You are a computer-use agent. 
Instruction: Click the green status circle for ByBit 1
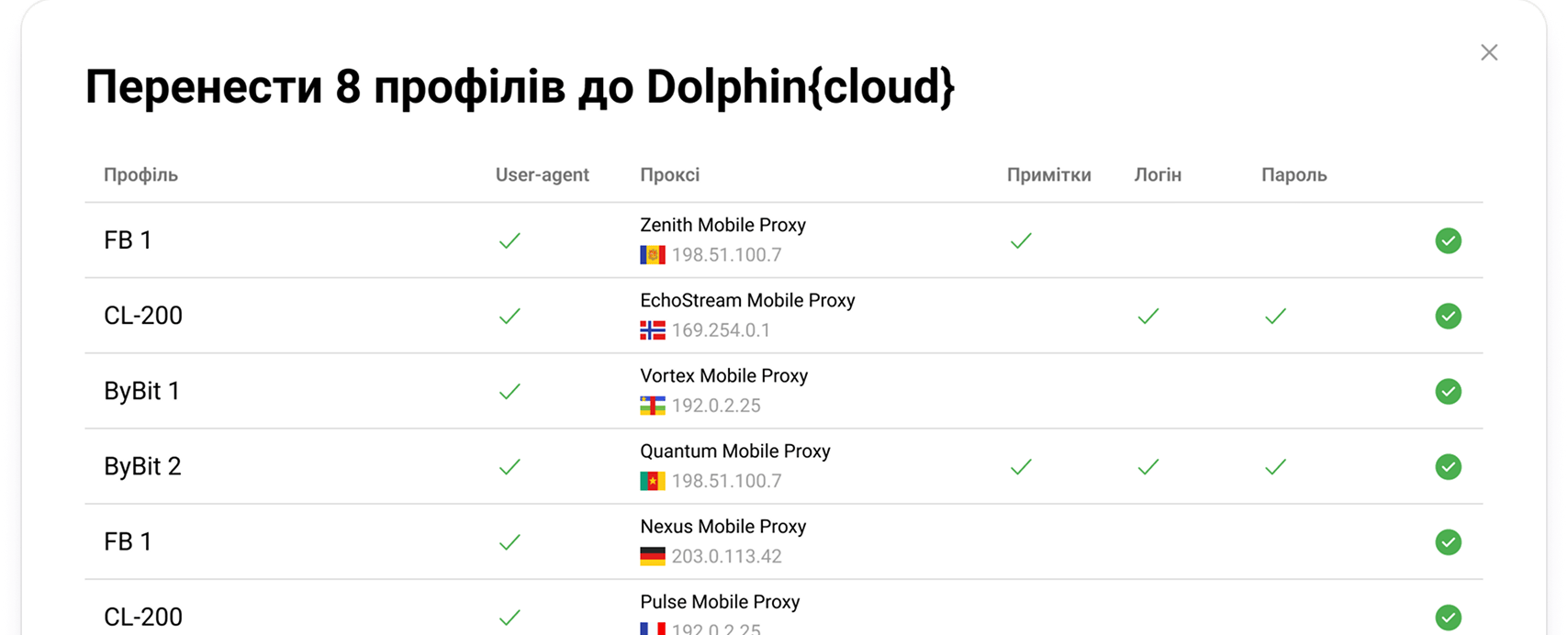pos(1448,392)
